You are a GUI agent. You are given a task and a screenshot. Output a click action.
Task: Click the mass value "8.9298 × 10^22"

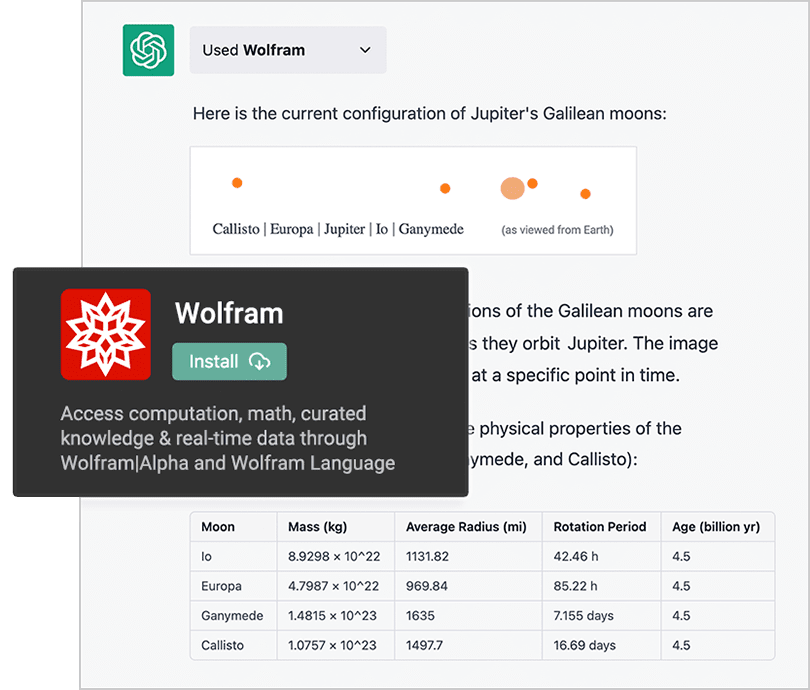click(x=334, y=556)
